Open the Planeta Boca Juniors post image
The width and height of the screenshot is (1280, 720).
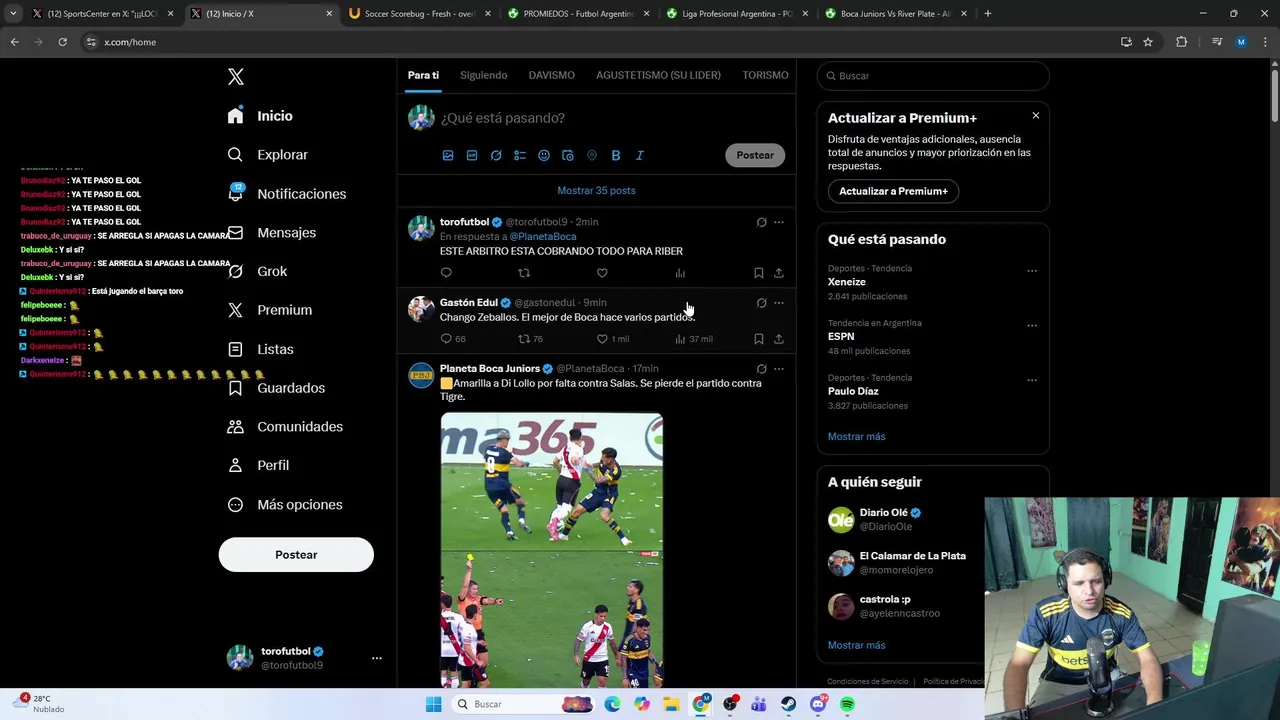click(x=552, y=550)
